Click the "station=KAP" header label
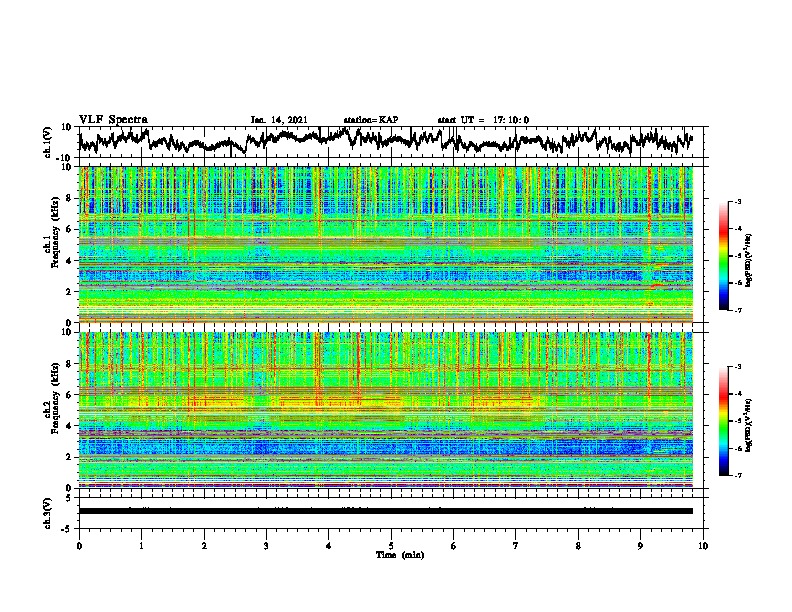The height and width of the screenshot is (612, 792). click(x=371, y=120)
